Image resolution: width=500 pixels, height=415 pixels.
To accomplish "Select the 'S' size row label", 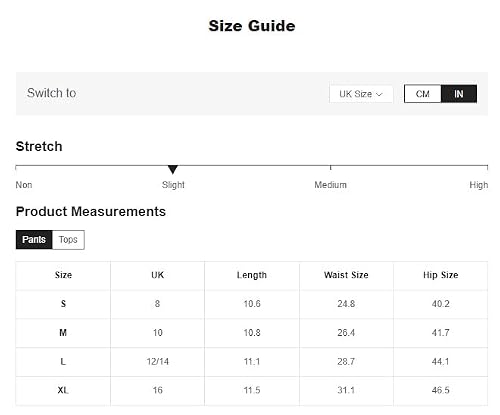I will 63,304.
